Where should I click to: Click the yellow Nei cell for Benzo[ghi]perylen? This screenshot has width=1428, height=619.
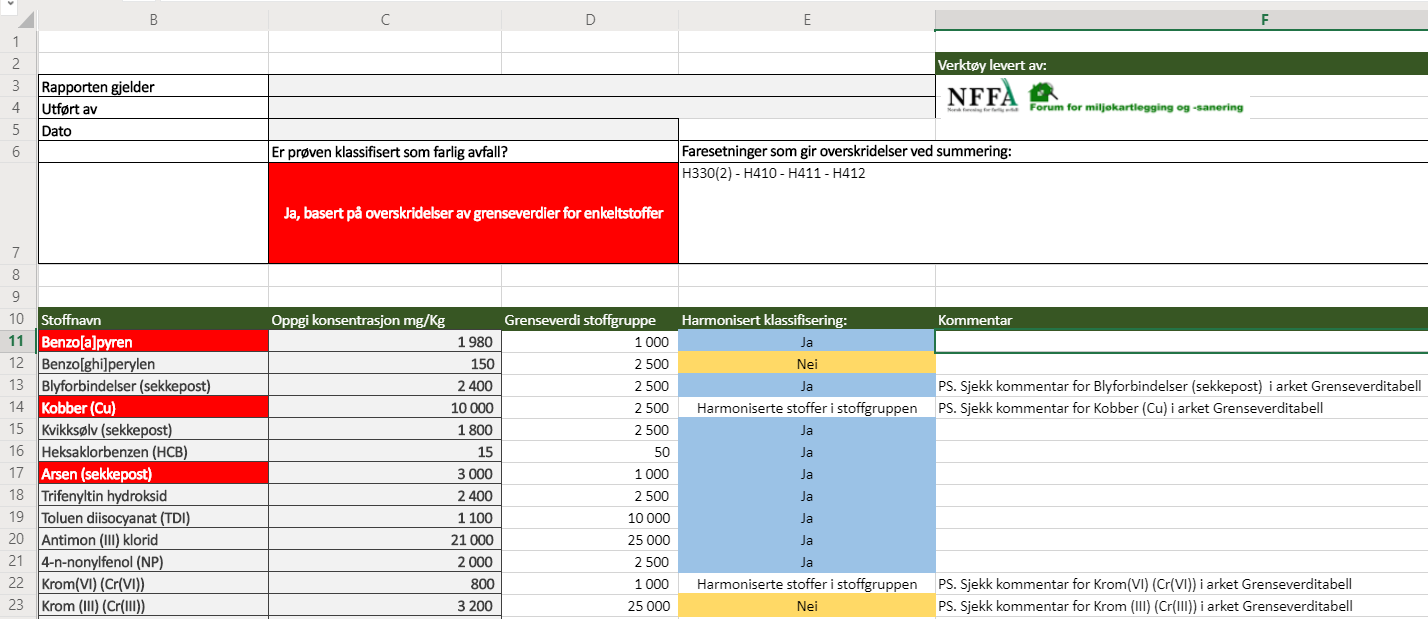[x=806, y=364]
